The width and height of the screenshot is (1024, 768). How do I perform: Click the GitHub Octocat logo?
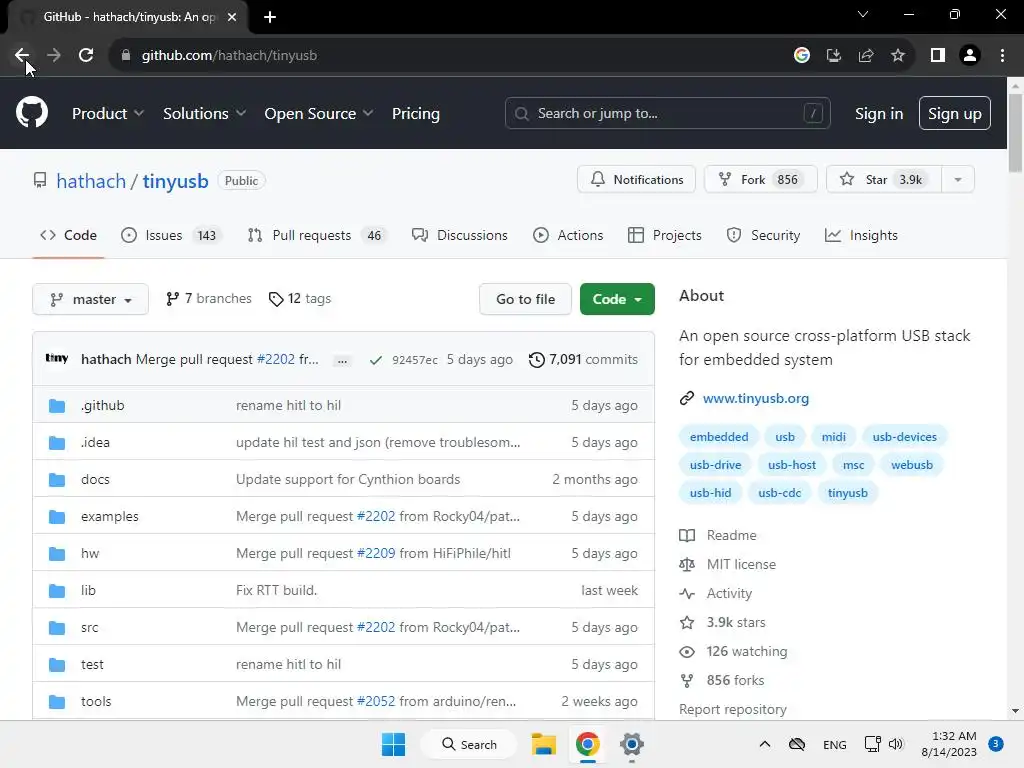[x=32, y=112]
